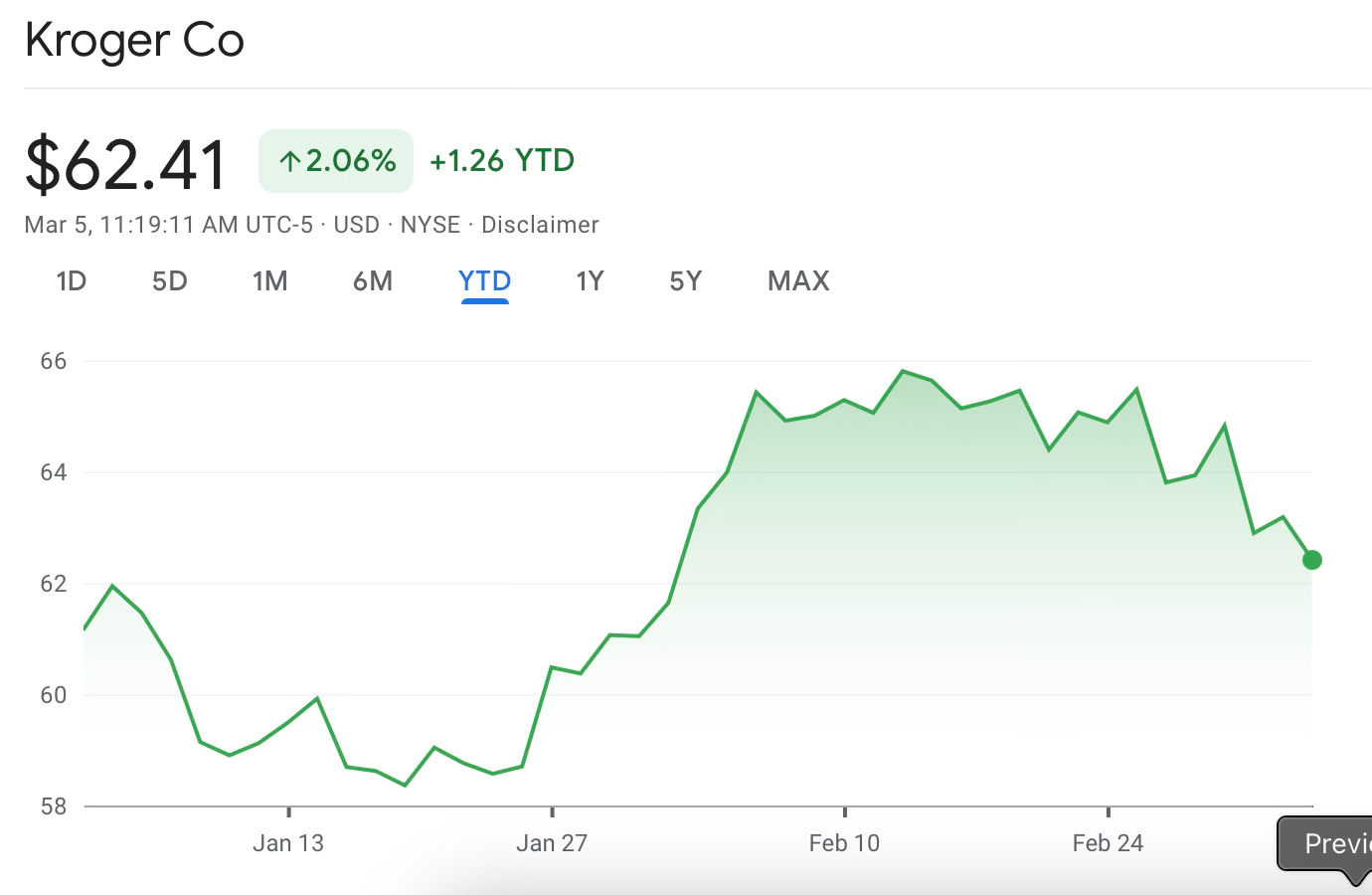Screen dimensions: 1372x895
Task: Select the YTD tab
Action: (x=485, y=281)
